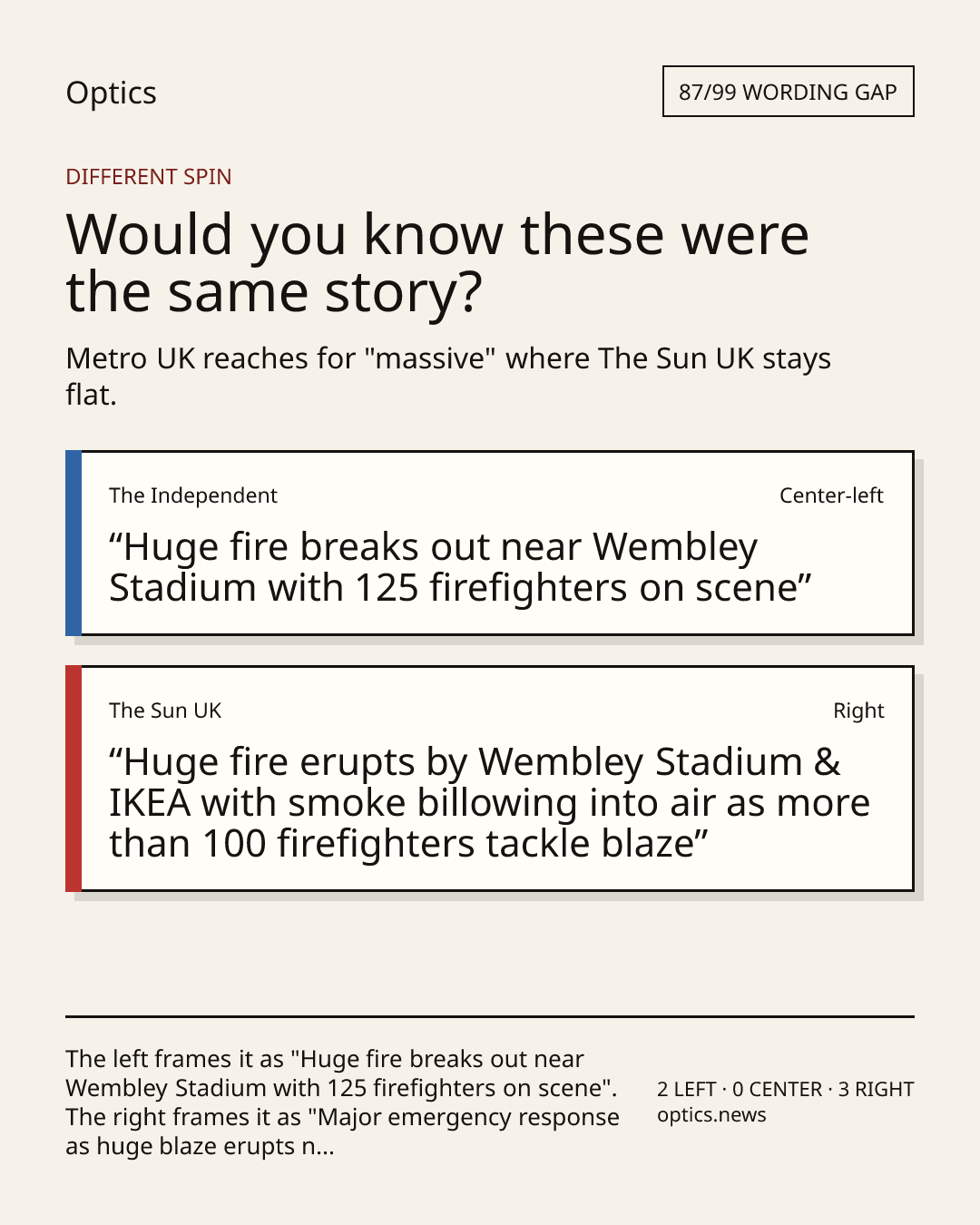Screen dimensions: 980x1225
Task: Open the 'Huge fire erupts by Wembley' headline
Action: coord(490,803)
